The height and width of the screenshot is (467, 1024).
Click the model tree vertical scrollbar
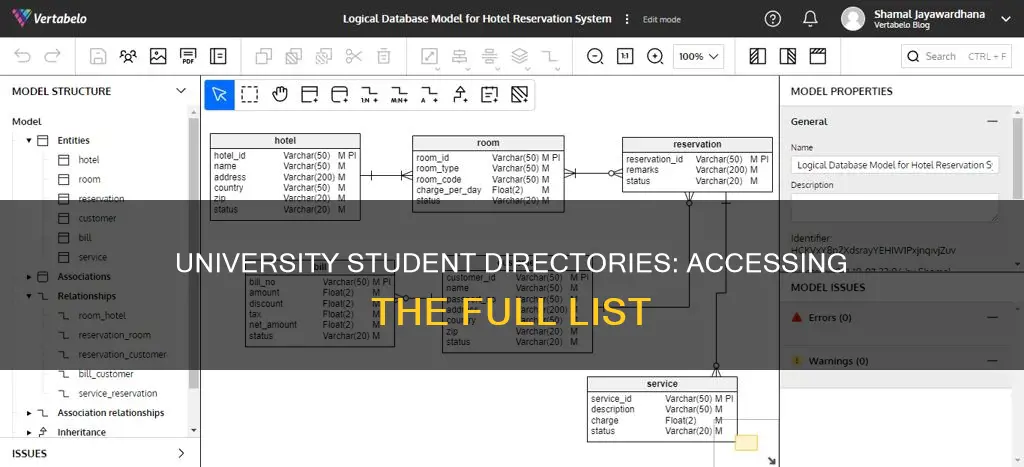click(193, 253)
